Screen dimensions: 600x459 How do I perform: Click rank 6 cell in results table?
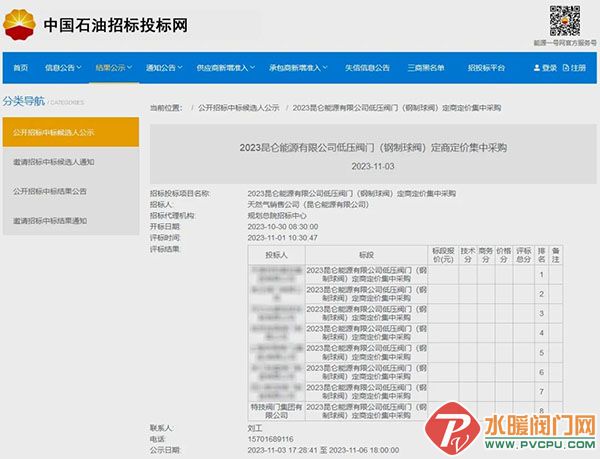pyautogui.click(x=541, y=372)
